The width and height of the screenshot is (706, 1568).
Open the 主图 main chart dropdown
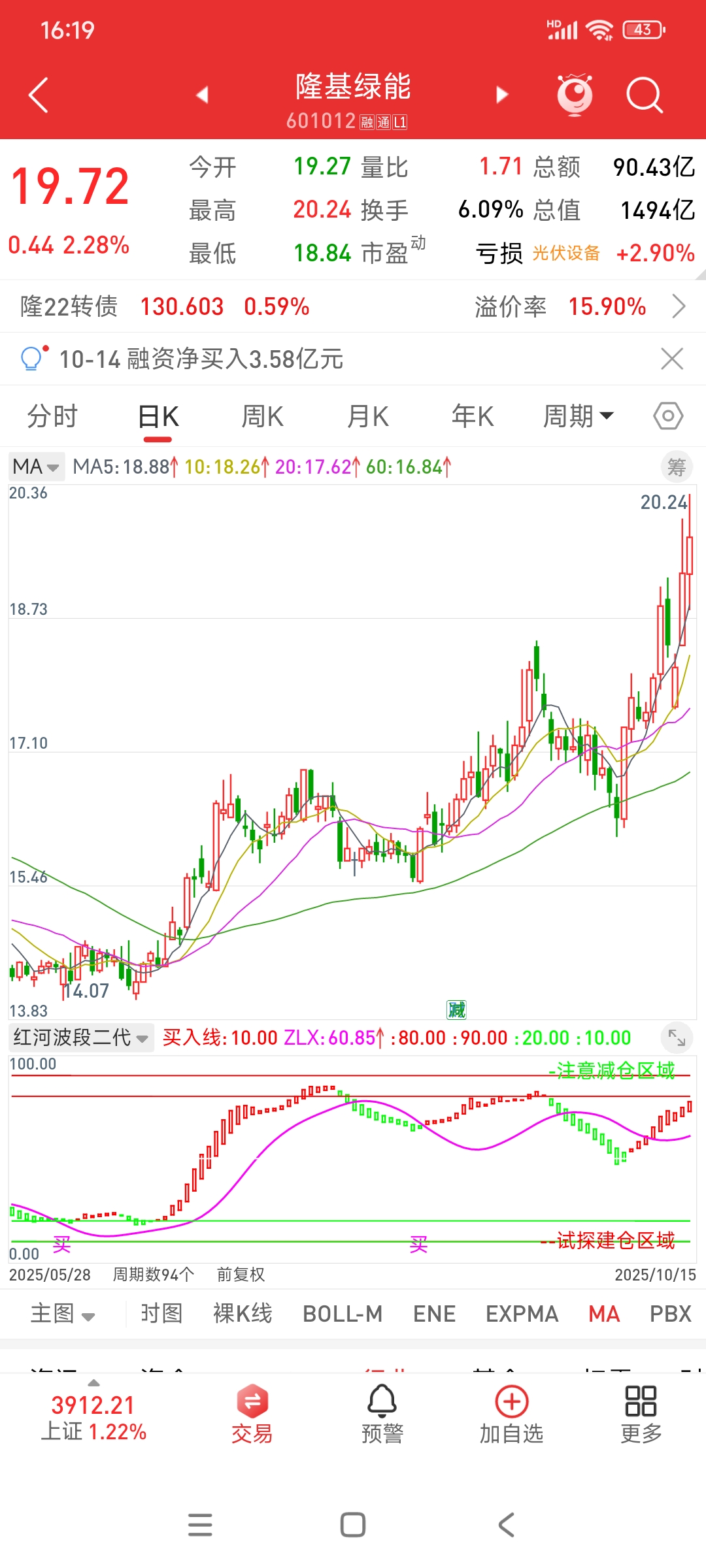tap(63, 1313)
